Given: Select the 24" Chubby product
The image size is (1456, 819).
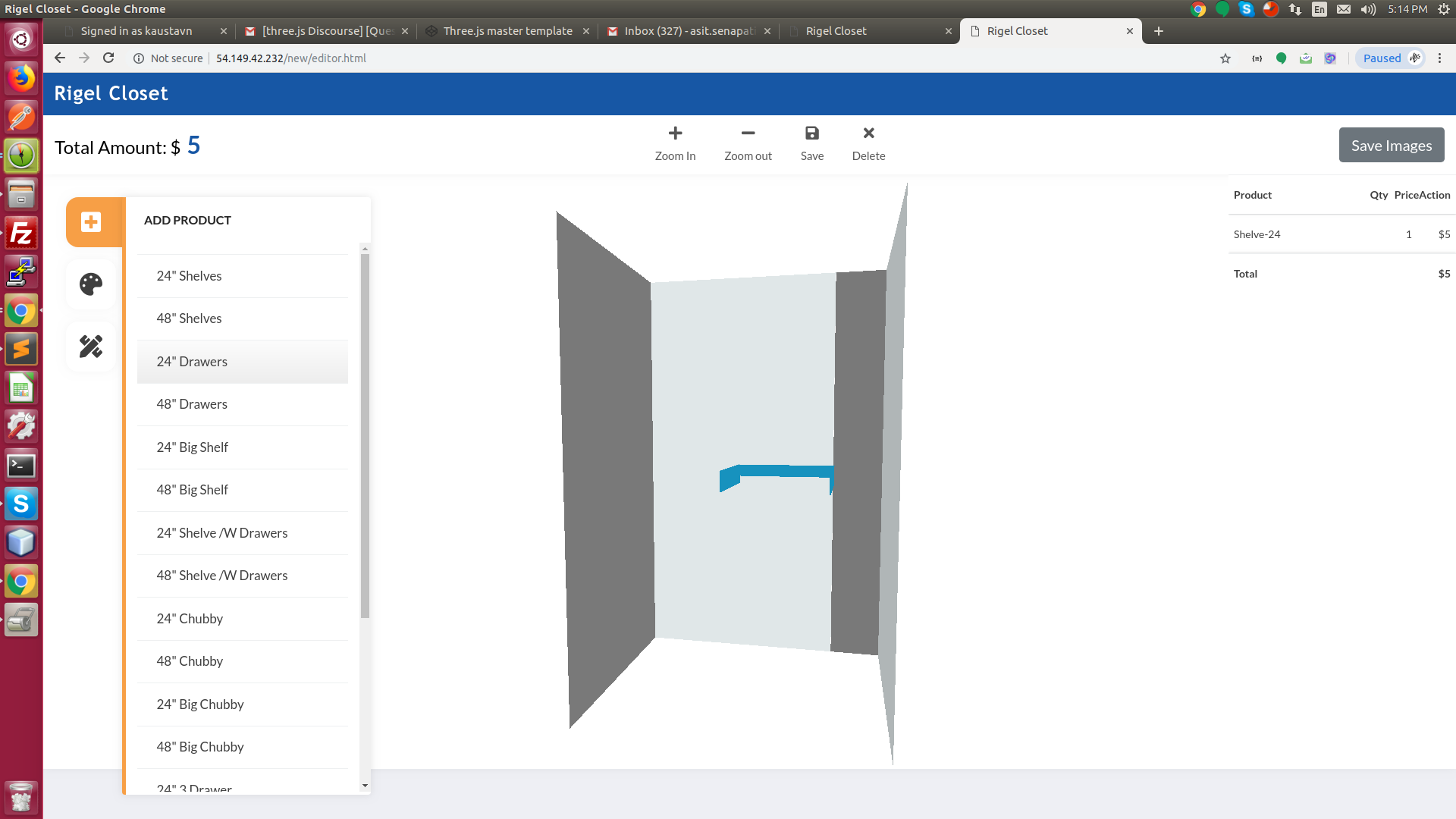Looking at the screenshot, I should coord(243,619).
